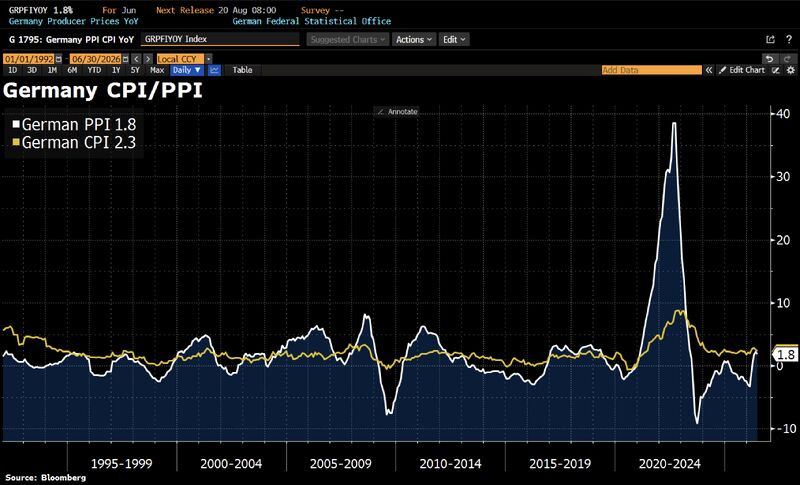Shift date range backward with left arrow
This screenshot has width=800, height=485.
(x=136, y=59)
